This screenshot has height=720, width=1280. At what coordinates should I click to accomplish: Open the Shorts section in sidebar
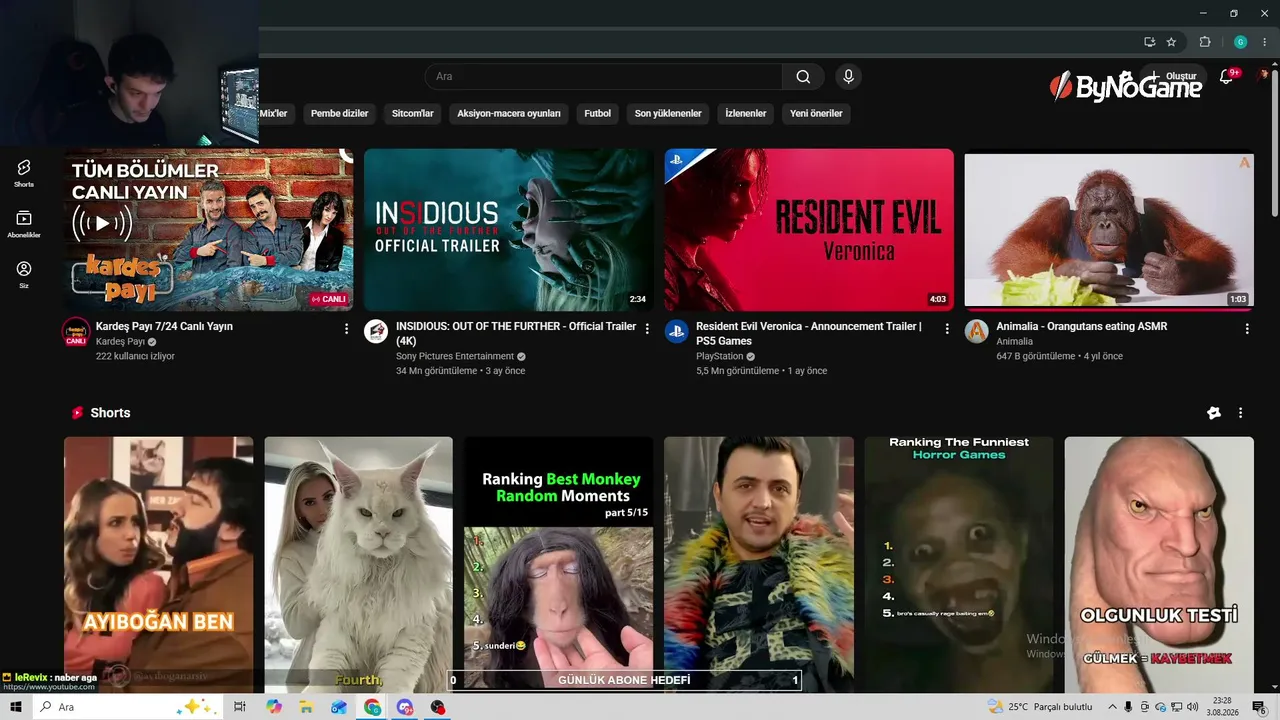[24, 172]
